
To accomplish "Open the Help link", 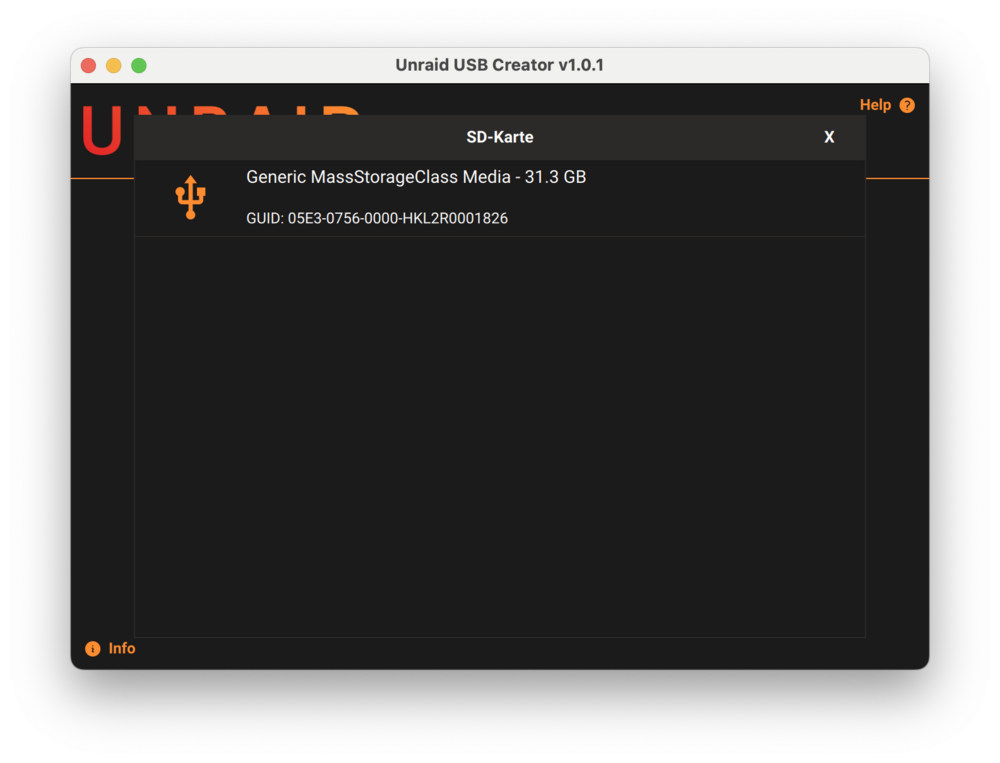I will (875, 105).
